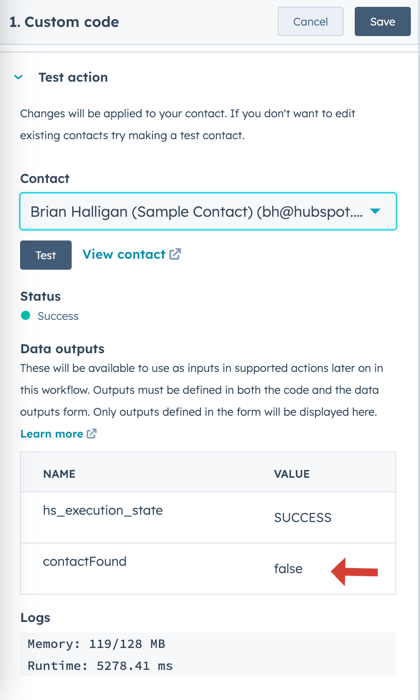The width and height of the screenshot is (420, 700).
Task: Open the Learn more link
Action: [52, 433]
